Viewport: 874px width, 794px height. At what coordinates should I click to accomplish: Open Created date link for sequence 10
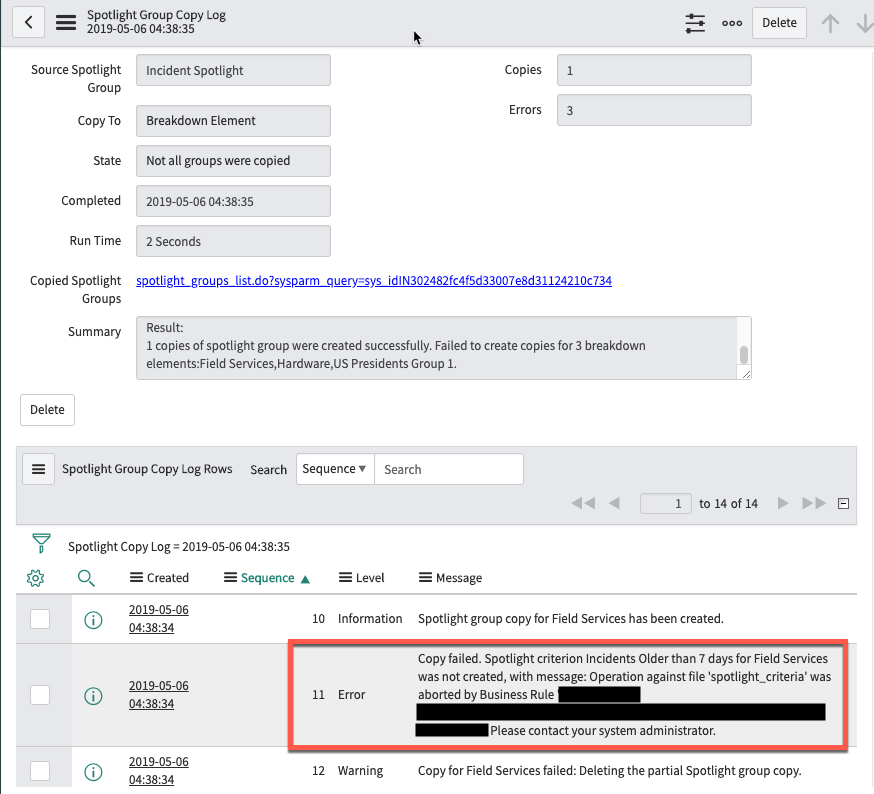click(159, 619)
